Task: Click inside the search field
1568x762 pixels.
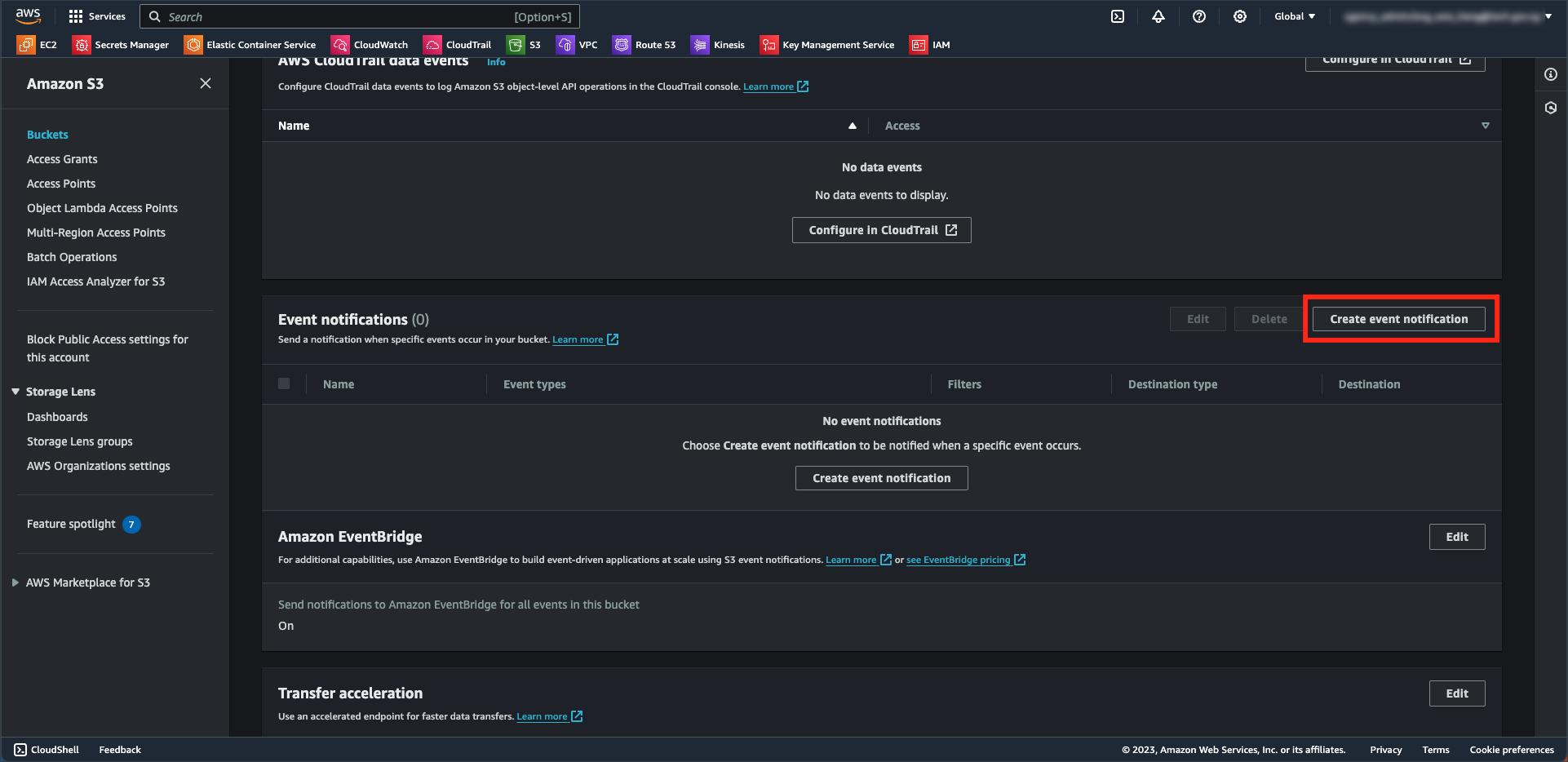Action: pyautogui.click(x=359, y=16)
